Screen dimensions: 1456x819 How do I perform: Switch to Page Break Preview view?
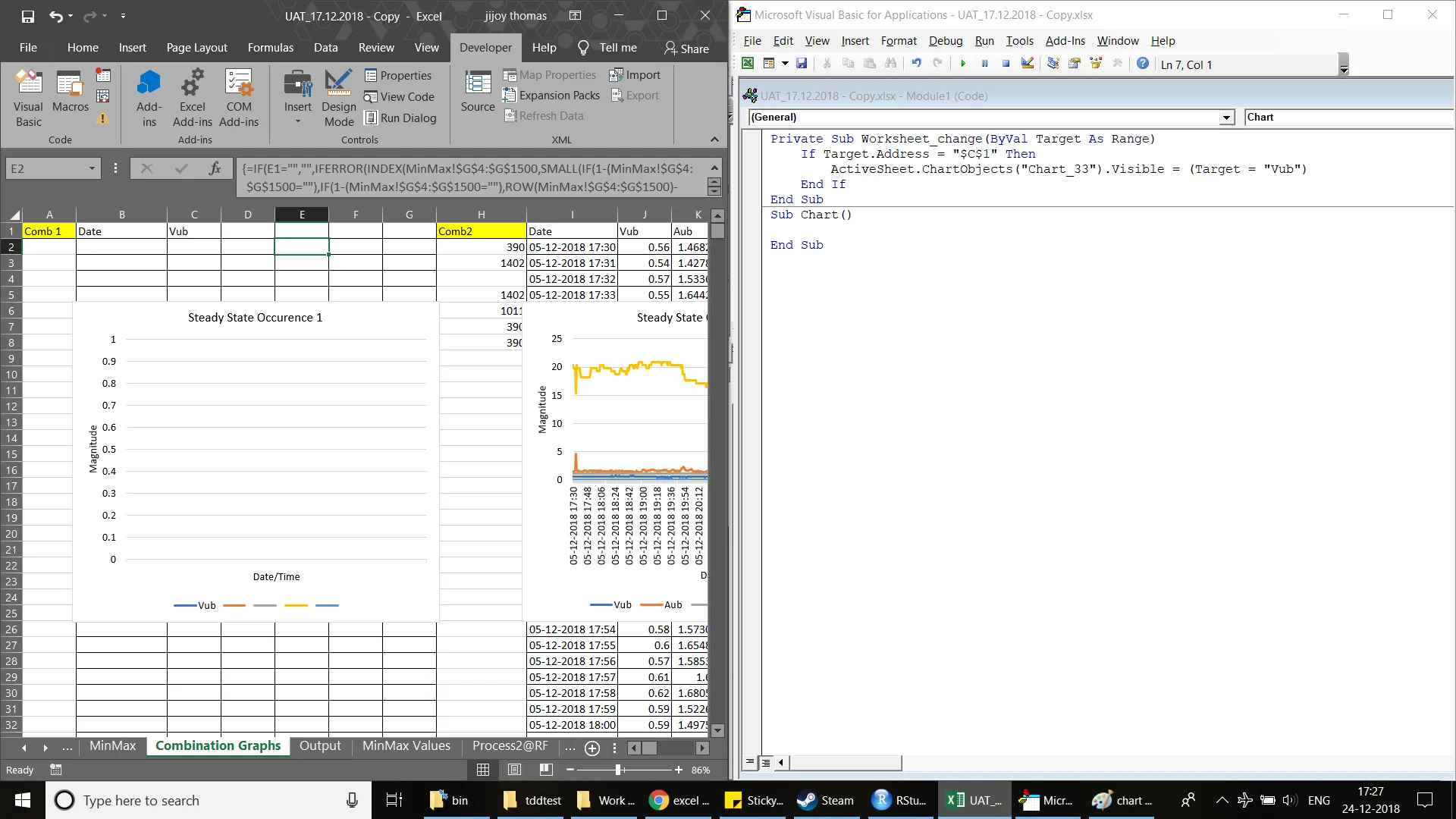546,770
